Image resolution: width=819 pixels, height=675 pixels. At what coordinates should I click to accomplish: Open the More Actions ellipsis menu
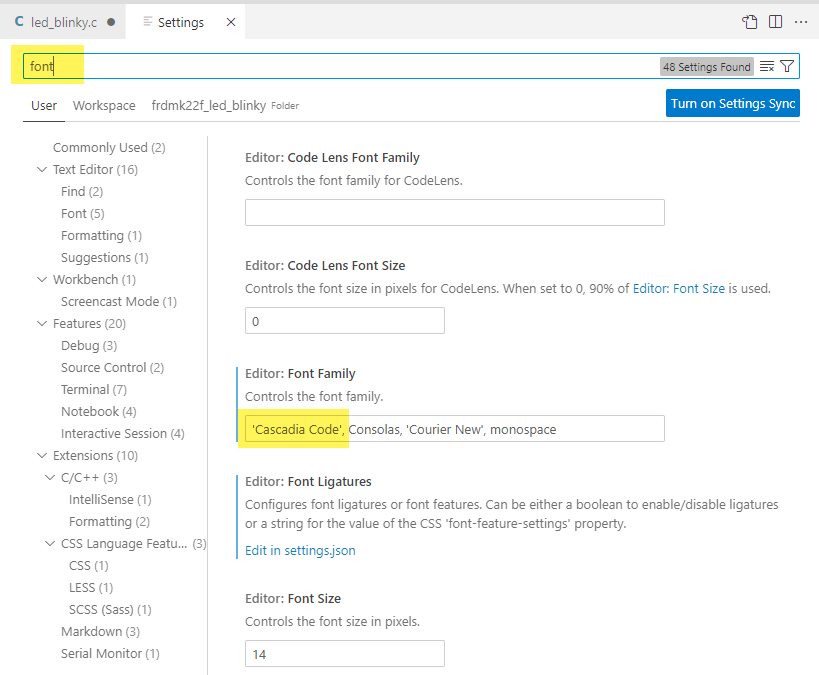[x=800, y=22]
